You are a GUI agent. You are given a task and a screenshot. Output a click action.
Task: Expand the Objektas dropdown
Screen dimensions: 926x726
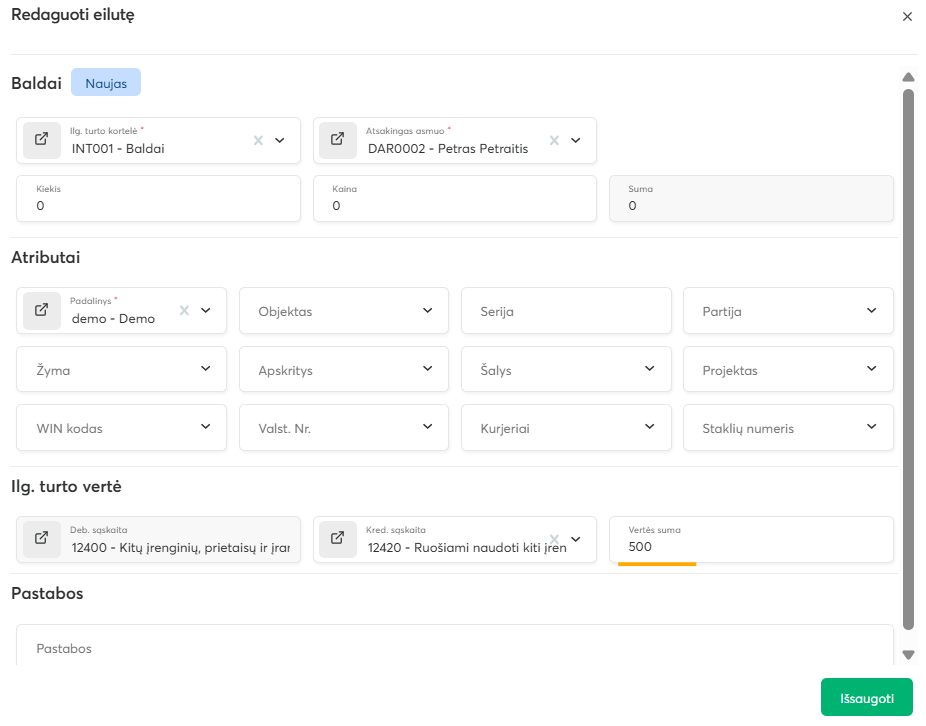coord(428,311)
